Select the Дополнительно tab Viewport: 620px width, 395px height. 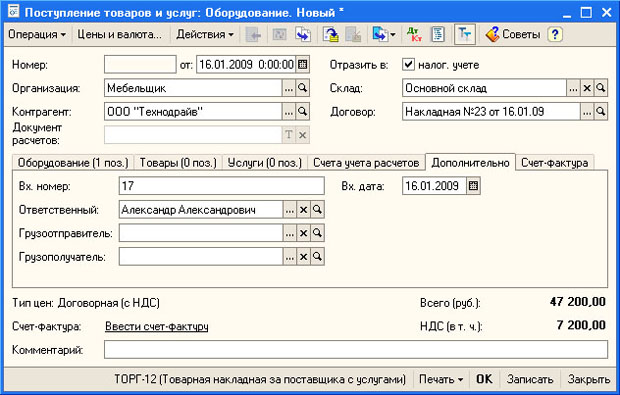coord(470,163)
